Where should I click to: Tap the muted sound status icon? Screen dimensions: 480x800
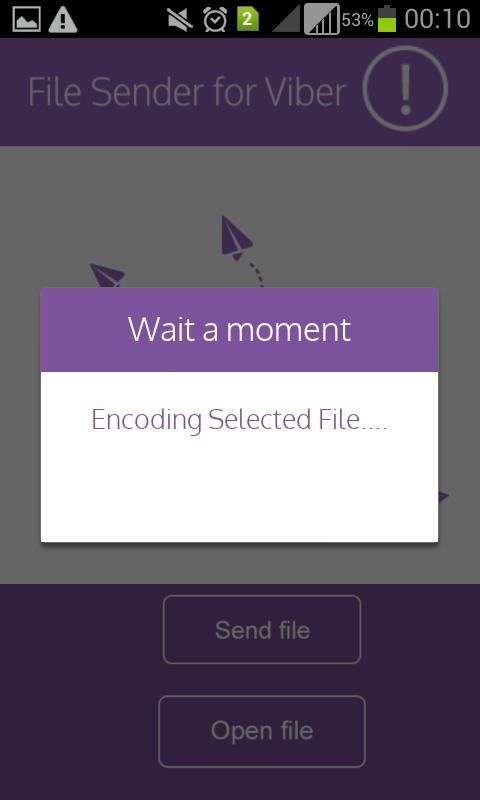point(180,20)
